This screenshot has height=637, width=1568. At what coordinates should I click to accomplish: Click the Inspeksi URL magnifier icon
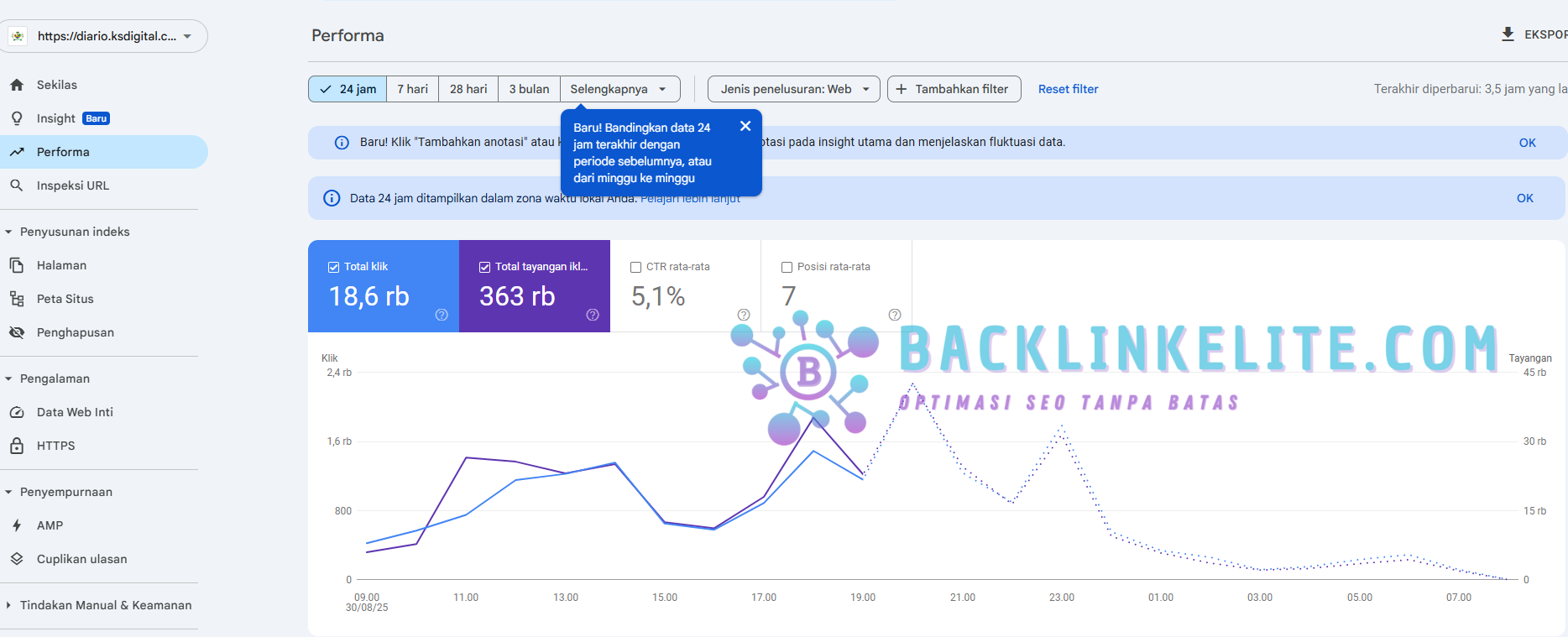[x=17, y=185]
